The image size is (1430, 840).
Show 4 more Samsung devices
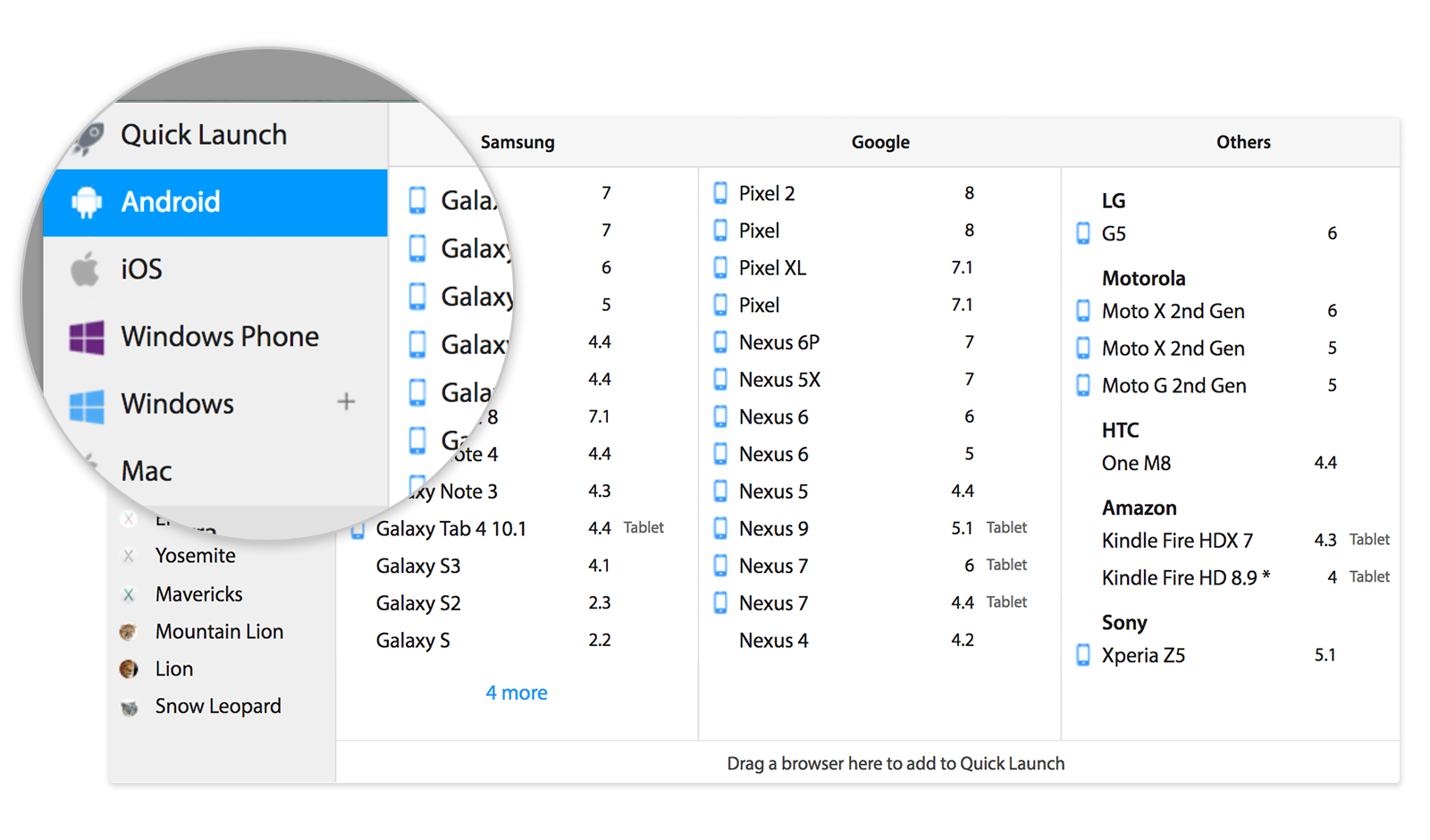point(517,693)
